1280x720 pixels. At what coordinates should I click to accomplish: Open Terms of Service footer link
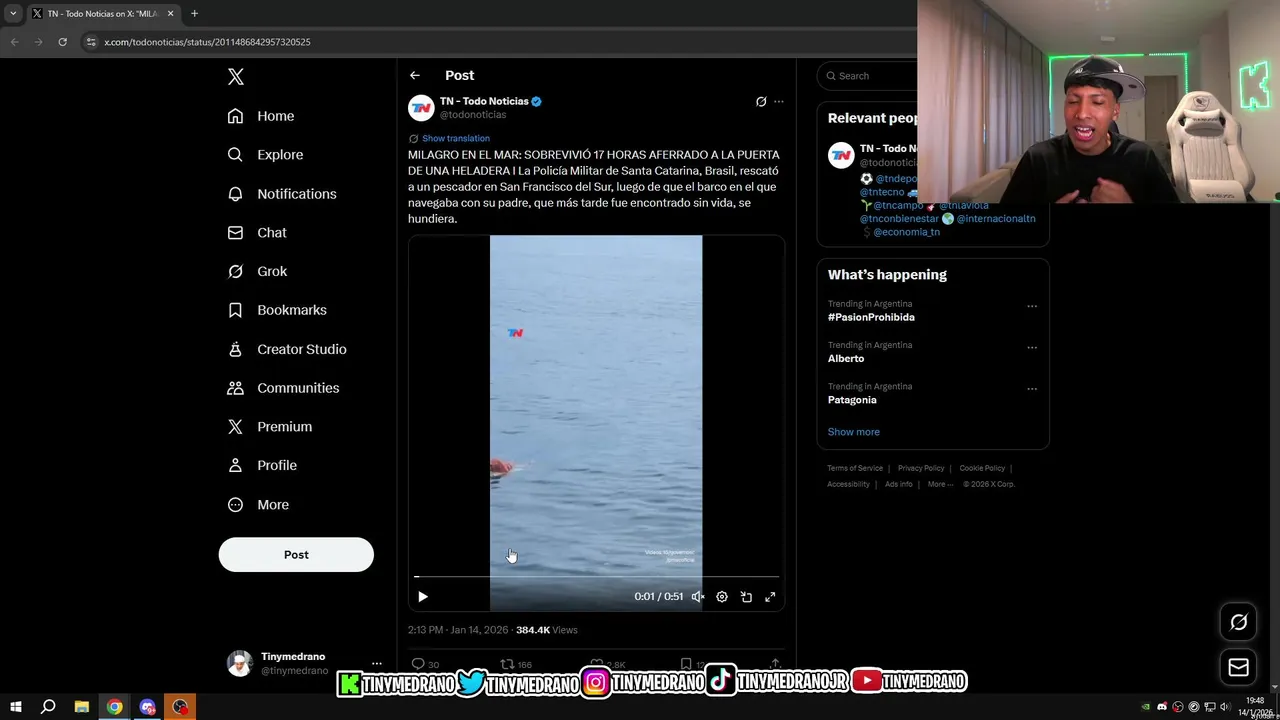tap(855, 468)
